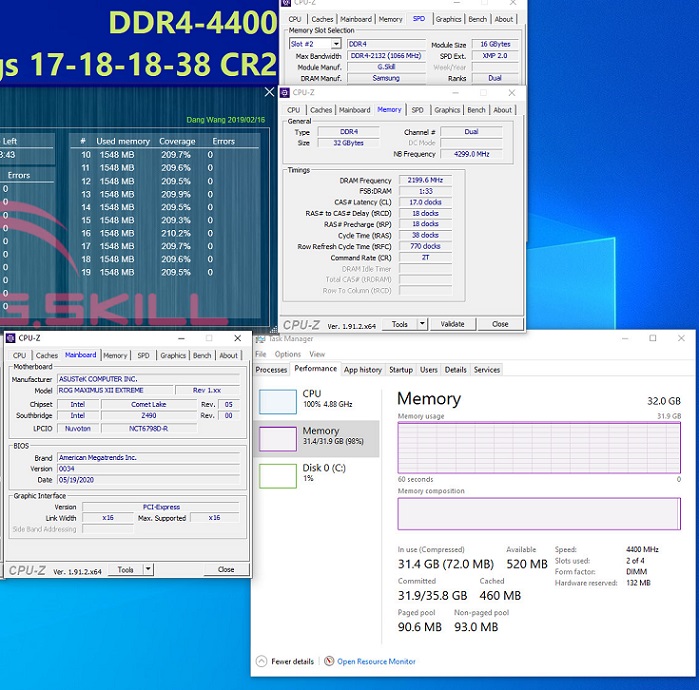699x690 pixels.
Task: Minimize the Memory CPU-Z window
Action: tap(455, 93)
